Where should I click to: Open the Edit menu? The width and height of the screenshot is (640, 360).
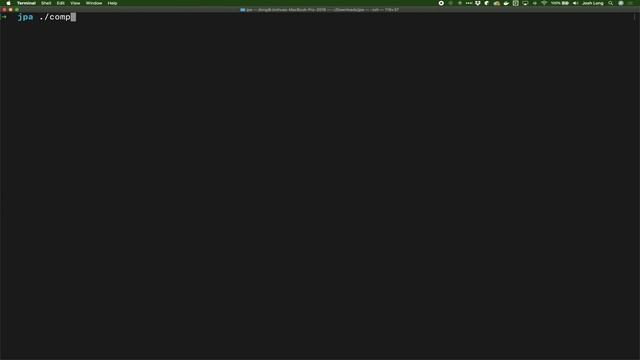[60, 3]
